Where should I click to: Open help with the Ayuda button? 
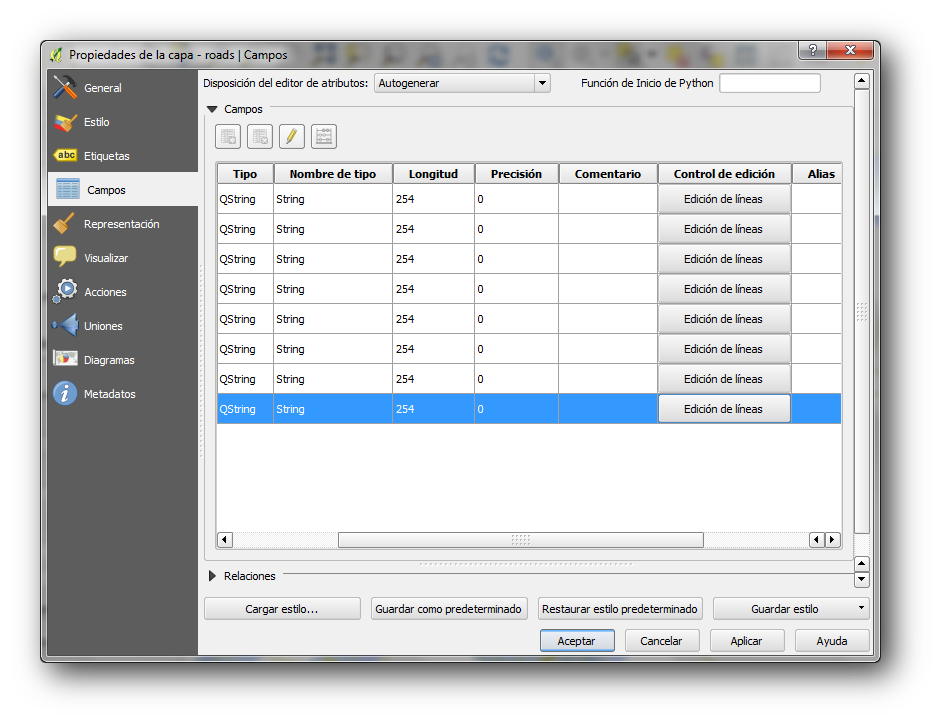pyautogui.click(x=832, y=641)
